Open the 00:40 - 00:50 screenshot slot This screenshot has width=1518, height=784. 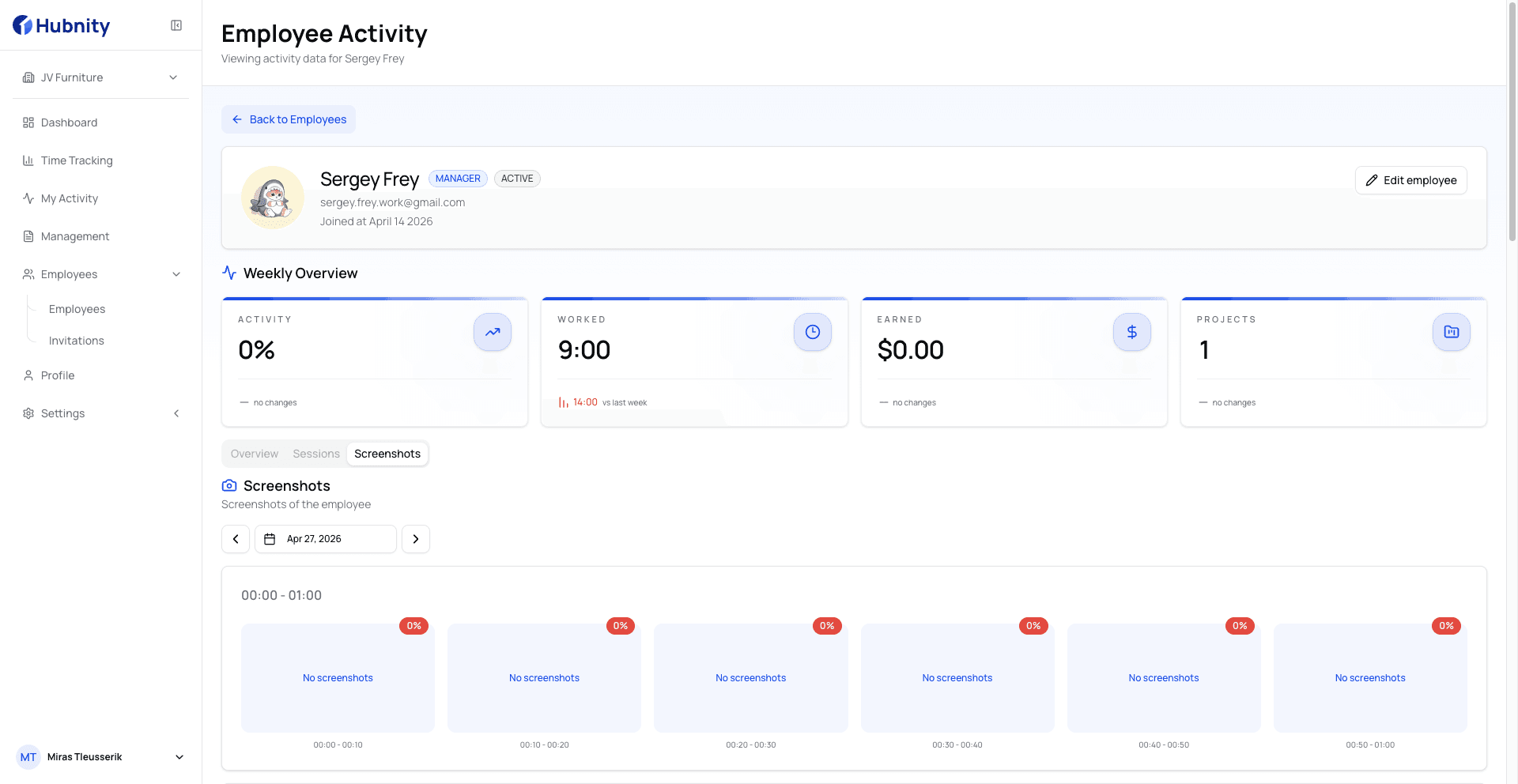coord(1164,678)
